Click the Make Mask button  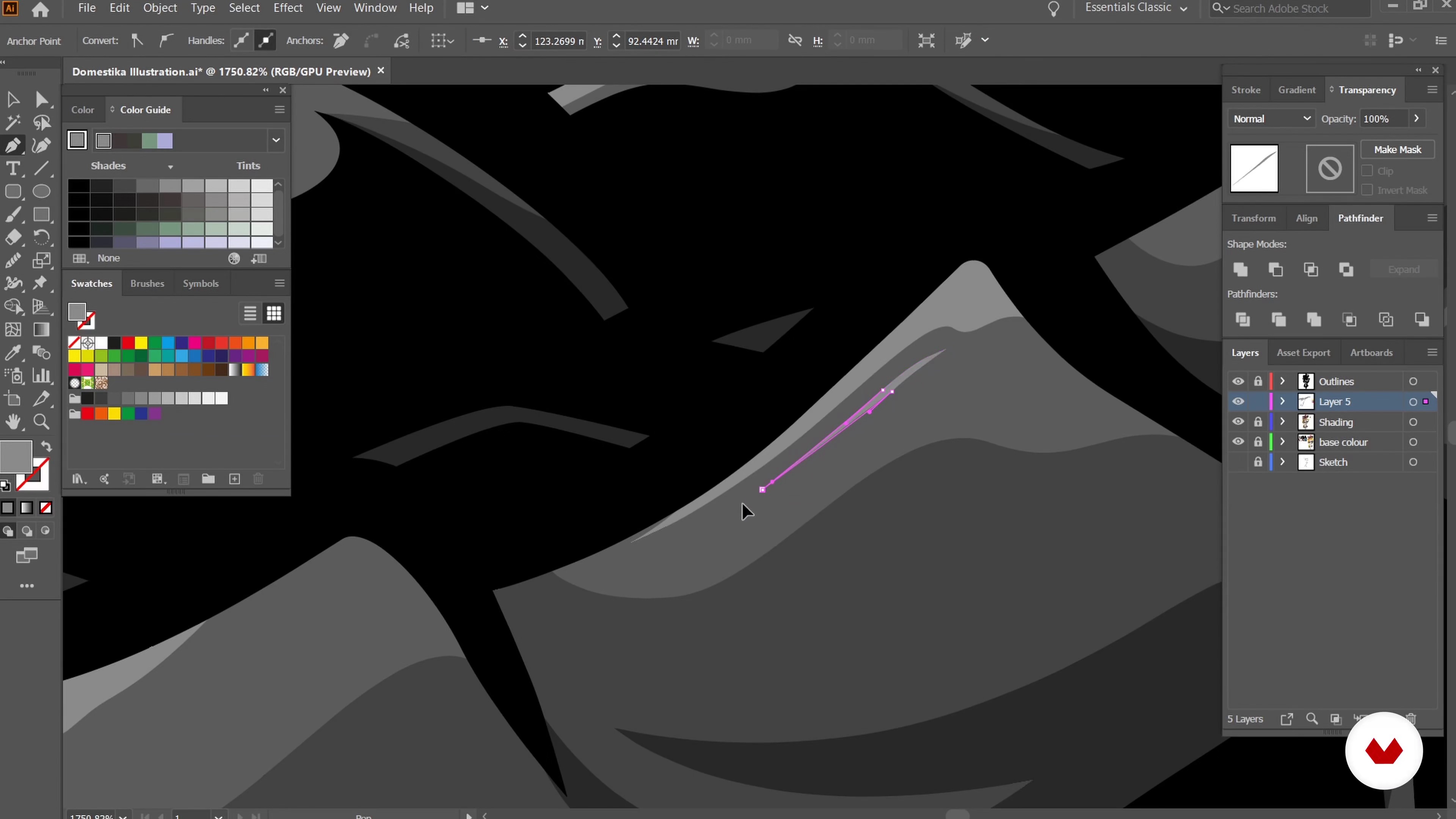(1397, 150)
